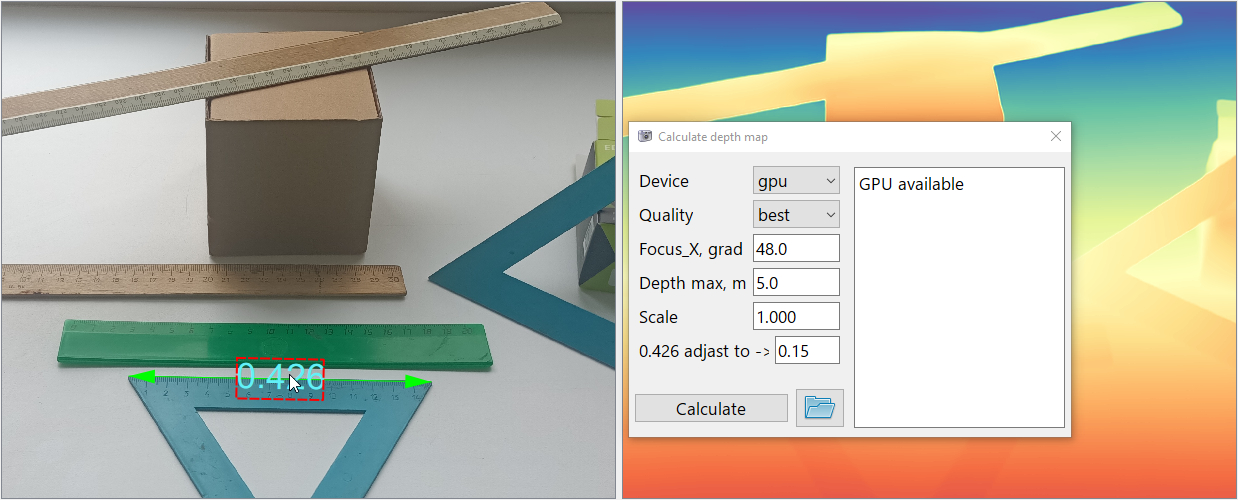Select the Depth max input showing 5.0
The width and height of the screenshot is (1238, 500).
pyautogui.click(x=795, y=283)
